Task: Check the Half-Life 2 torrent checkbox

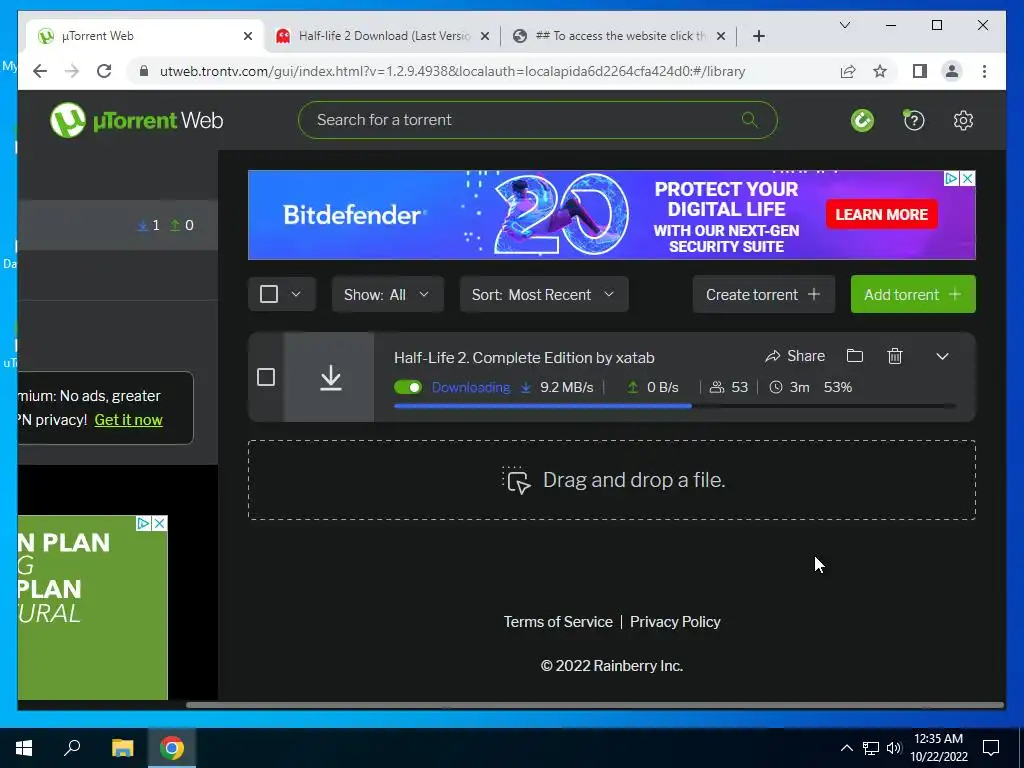Action: tap(266, 377)
